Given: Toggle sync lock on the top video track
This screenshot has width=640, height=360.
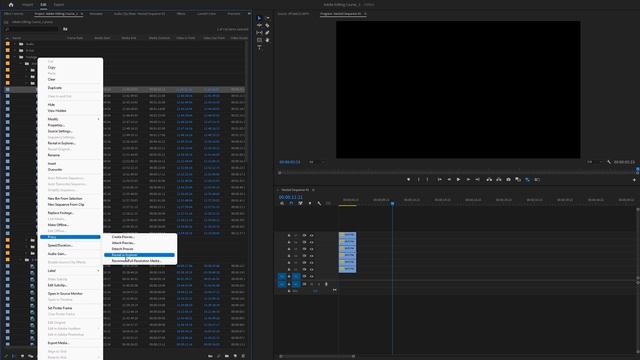Looking at the screenshot, I should pos(304,236).
